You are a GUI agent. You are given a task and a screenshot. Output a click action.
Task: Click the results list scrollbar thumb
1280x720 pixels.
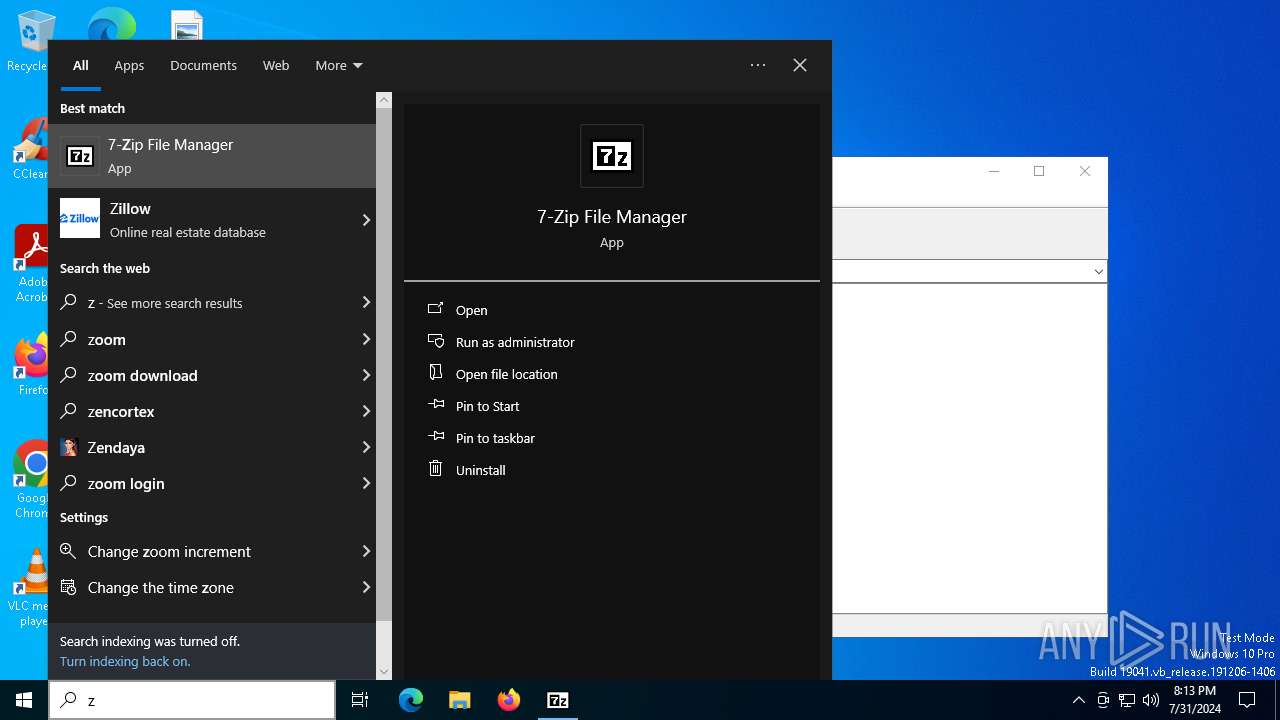[x=384, y=364]
